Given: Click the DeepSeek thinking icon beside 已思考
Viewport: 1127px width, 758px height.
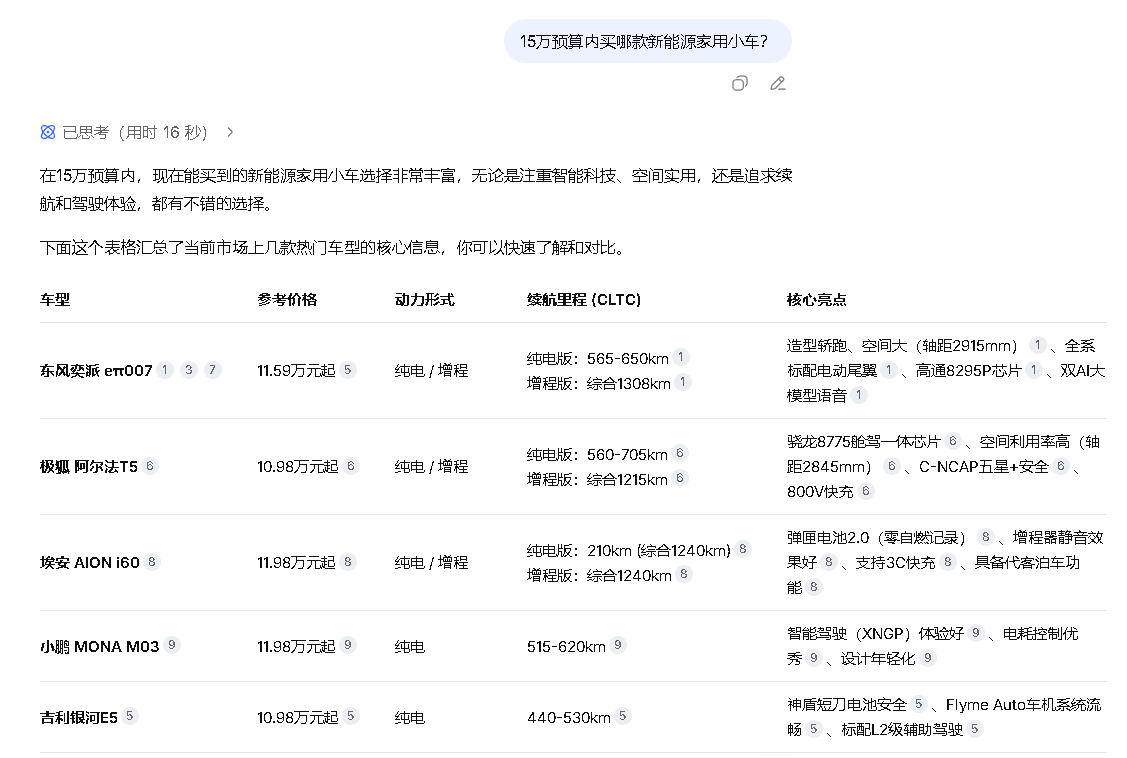Looking at the screenshot, I should click(48, 132).
